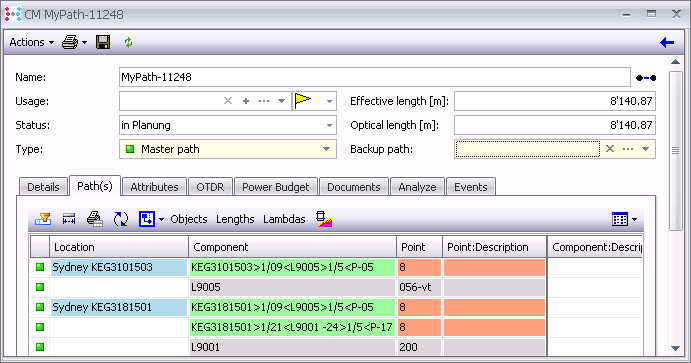
Task: Click the blue path direction icon
Action: (147, 219)
